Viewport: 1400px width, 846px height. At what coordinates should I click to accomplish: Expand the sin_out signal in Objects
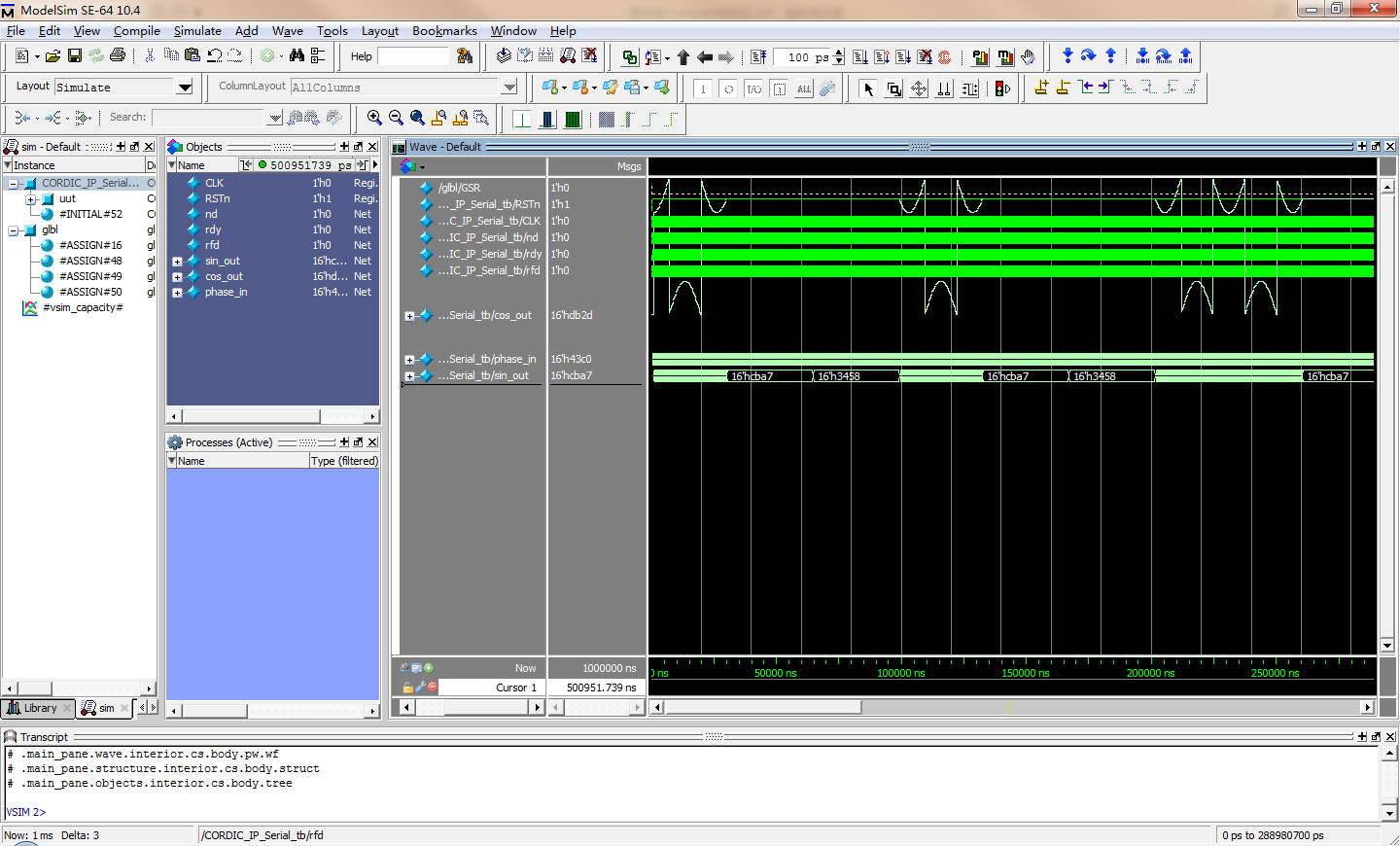coord(177,262)
